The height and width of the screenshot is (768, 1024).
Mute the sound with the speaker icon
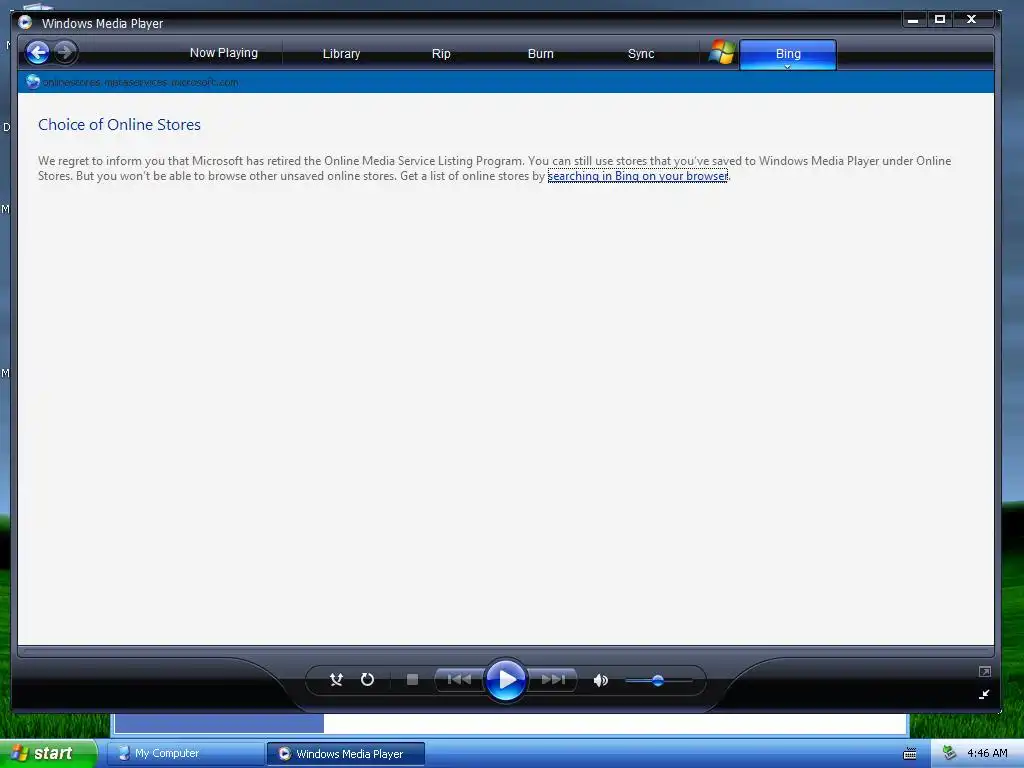tap(601, 680)
